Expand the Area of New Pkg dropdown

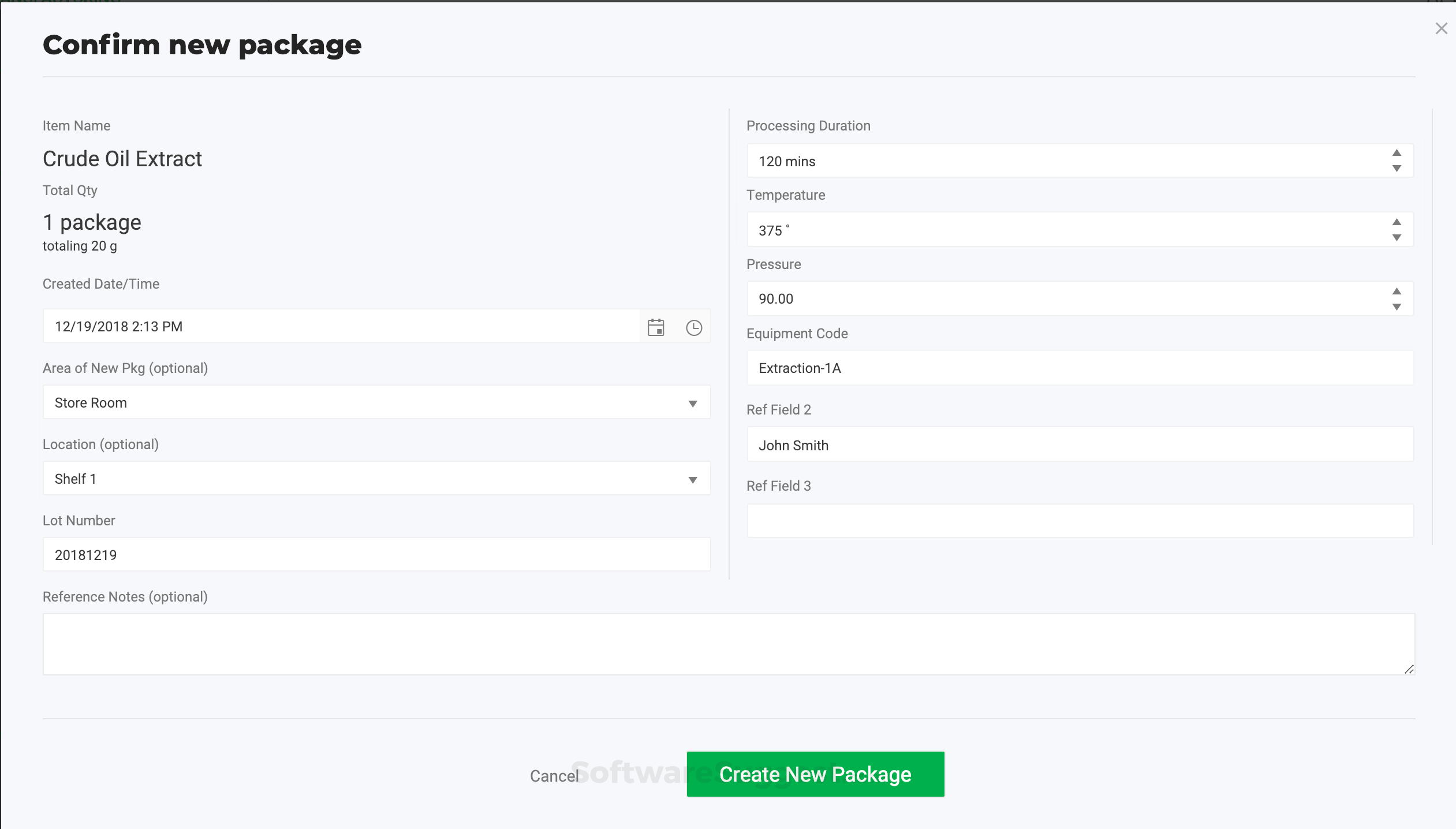click(x=692, y=403)
